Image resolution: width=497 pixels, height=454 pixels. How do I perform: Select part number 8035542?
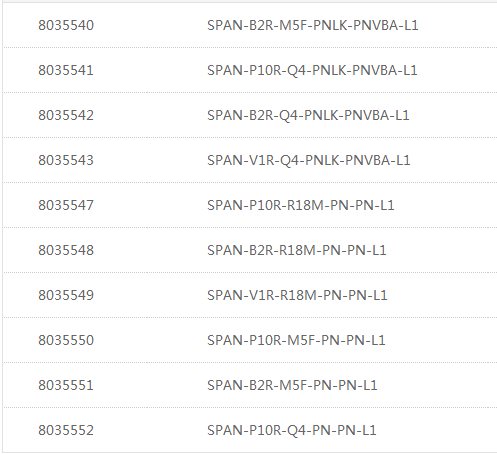pyautogui.click(x=66, y=115)
